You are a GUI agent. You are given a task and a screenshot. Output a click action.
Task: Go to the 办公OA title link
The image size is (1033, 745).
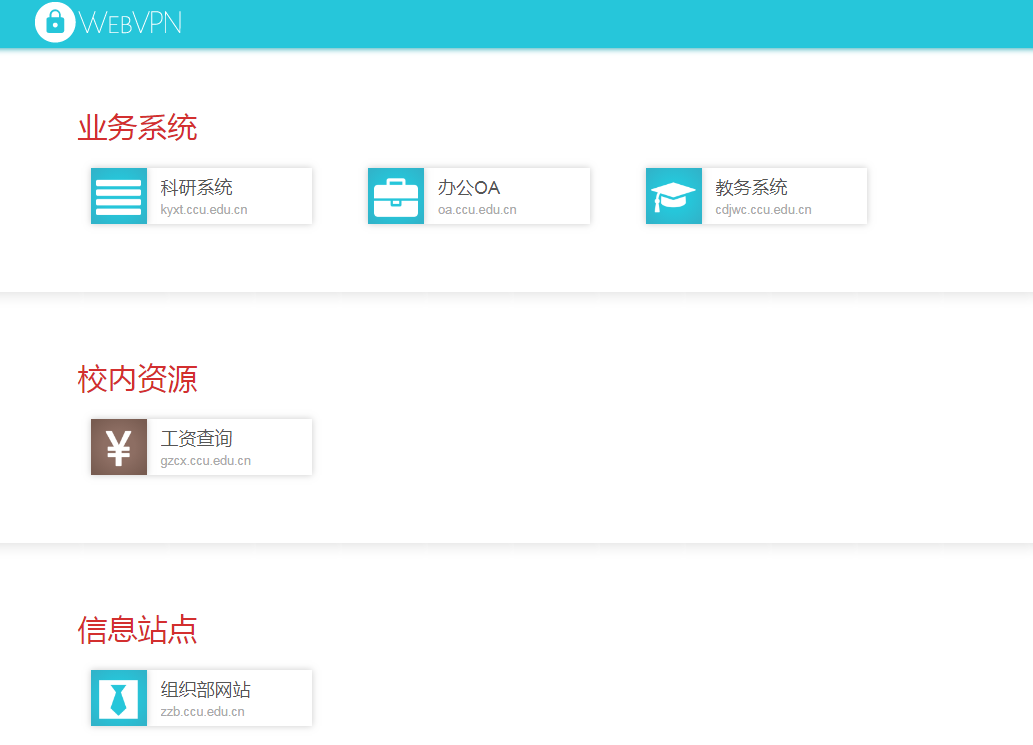[468, 187]
